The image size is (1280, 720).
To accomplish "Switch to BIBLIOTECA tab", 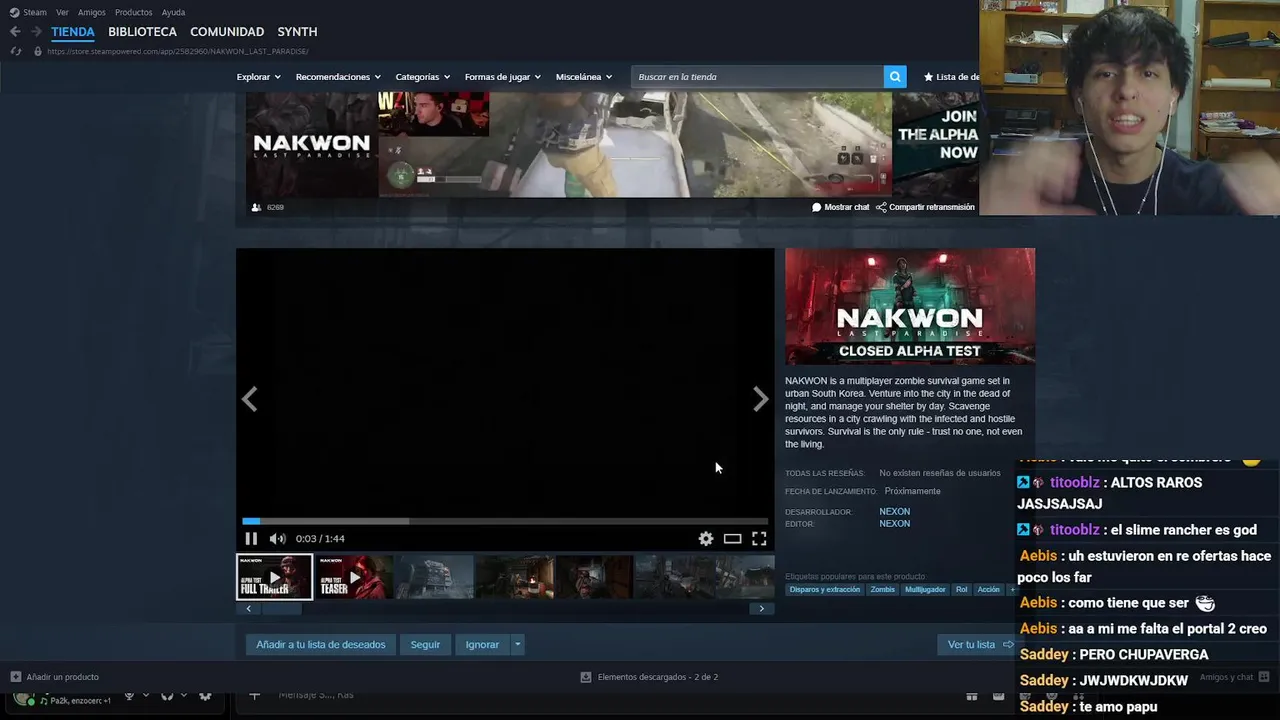I will click(x=142, y=32).
